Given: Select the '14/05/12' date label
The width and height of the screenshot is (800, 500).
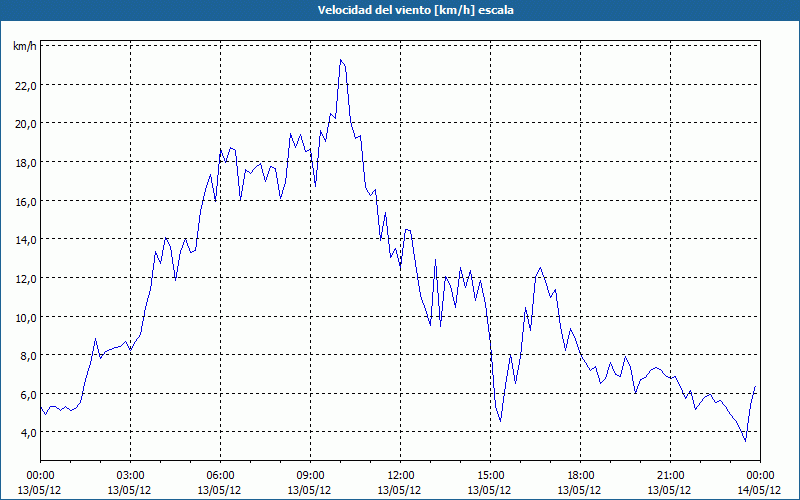Looking at the screenshot, I should click(760, 490).
